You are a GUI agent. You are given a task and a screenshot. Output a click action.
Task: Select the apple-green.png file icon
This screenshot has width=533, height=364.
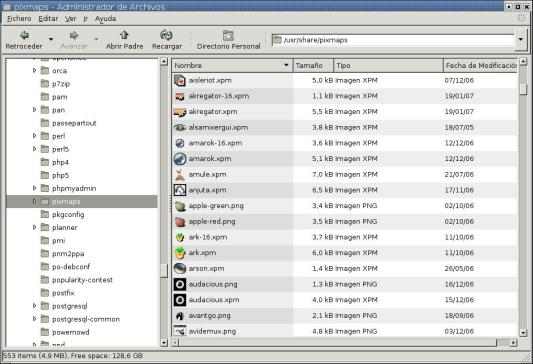180,206
